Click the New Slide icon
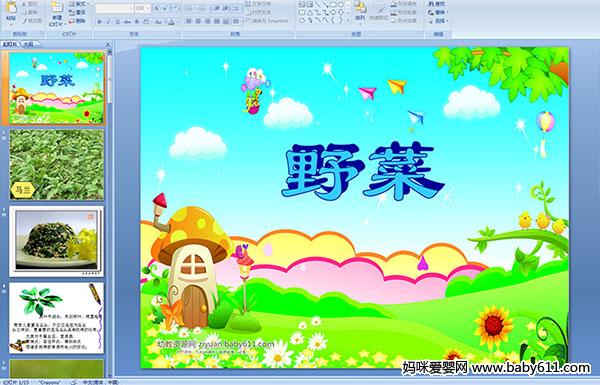The image size is (600, 385). click(57, 8)
